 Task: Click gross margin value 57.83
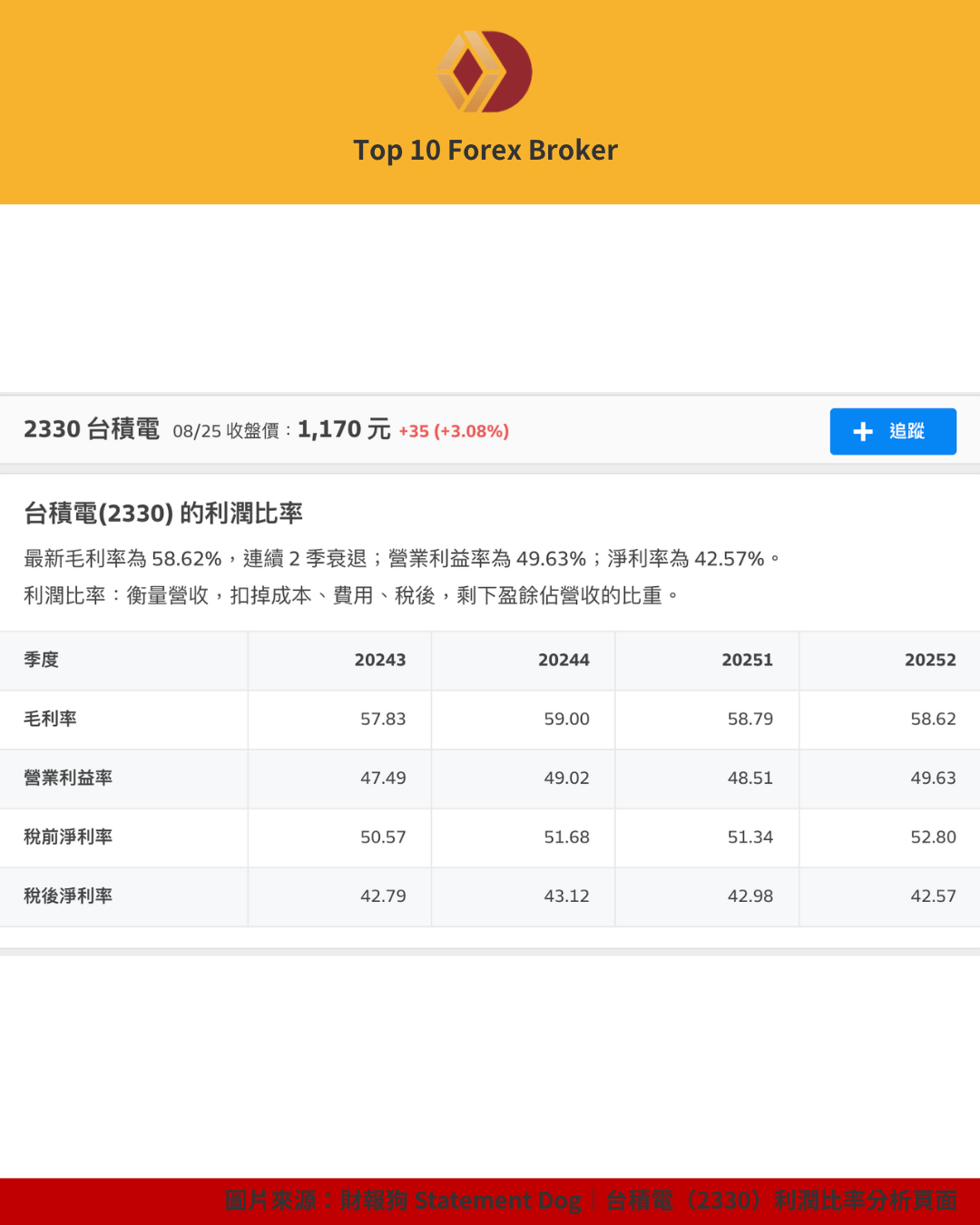383,720
